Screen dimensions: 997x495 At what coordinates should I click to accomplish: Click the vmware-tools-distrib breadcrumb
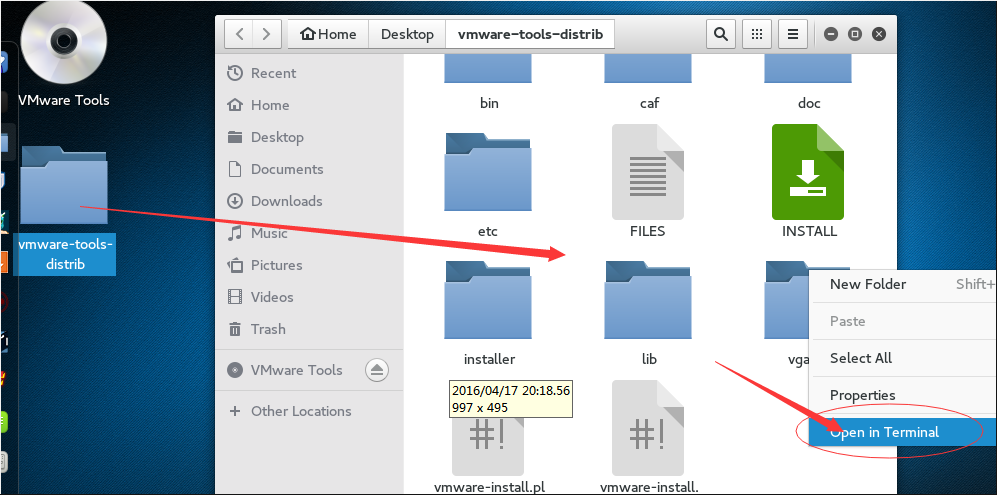pos(530,34)
